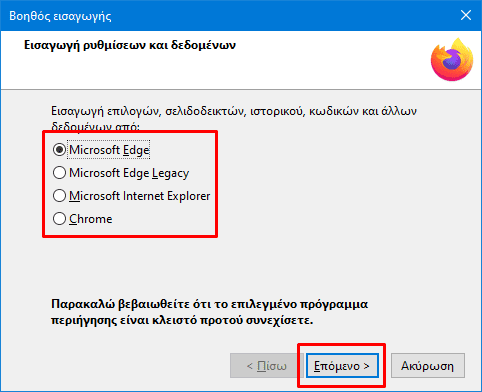Pick the Chrome radio circle
The width and height of the screenshot is (482, 392).
click(59, 219)
